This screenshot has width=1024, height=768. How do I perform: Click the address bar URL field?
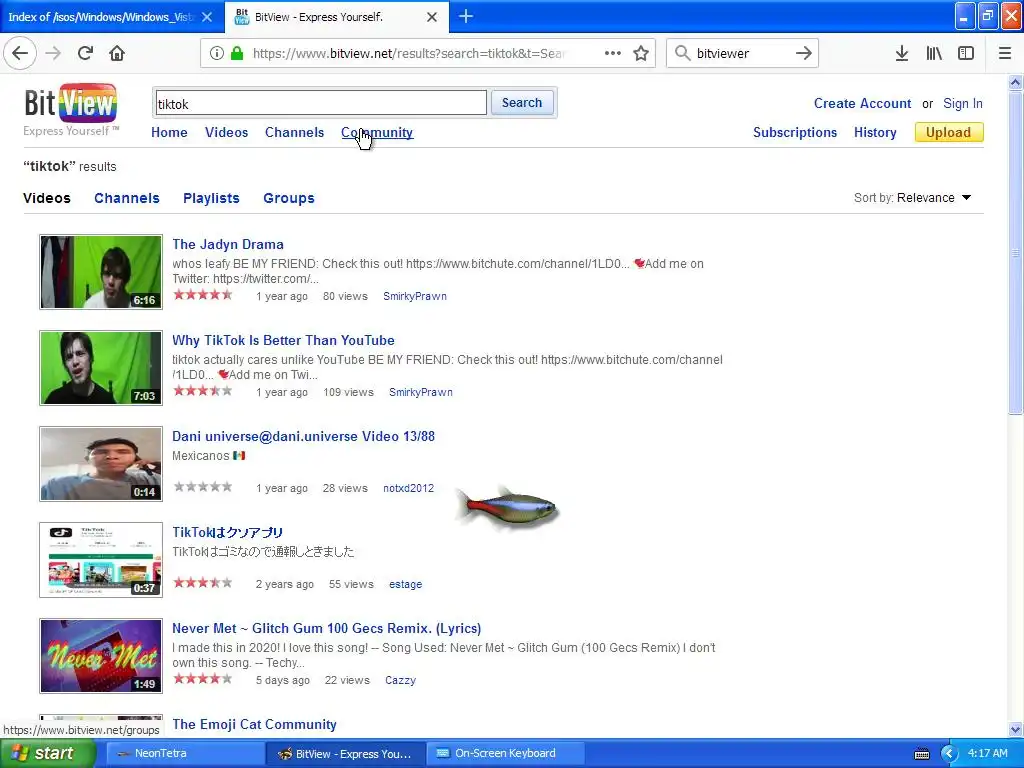409,53
